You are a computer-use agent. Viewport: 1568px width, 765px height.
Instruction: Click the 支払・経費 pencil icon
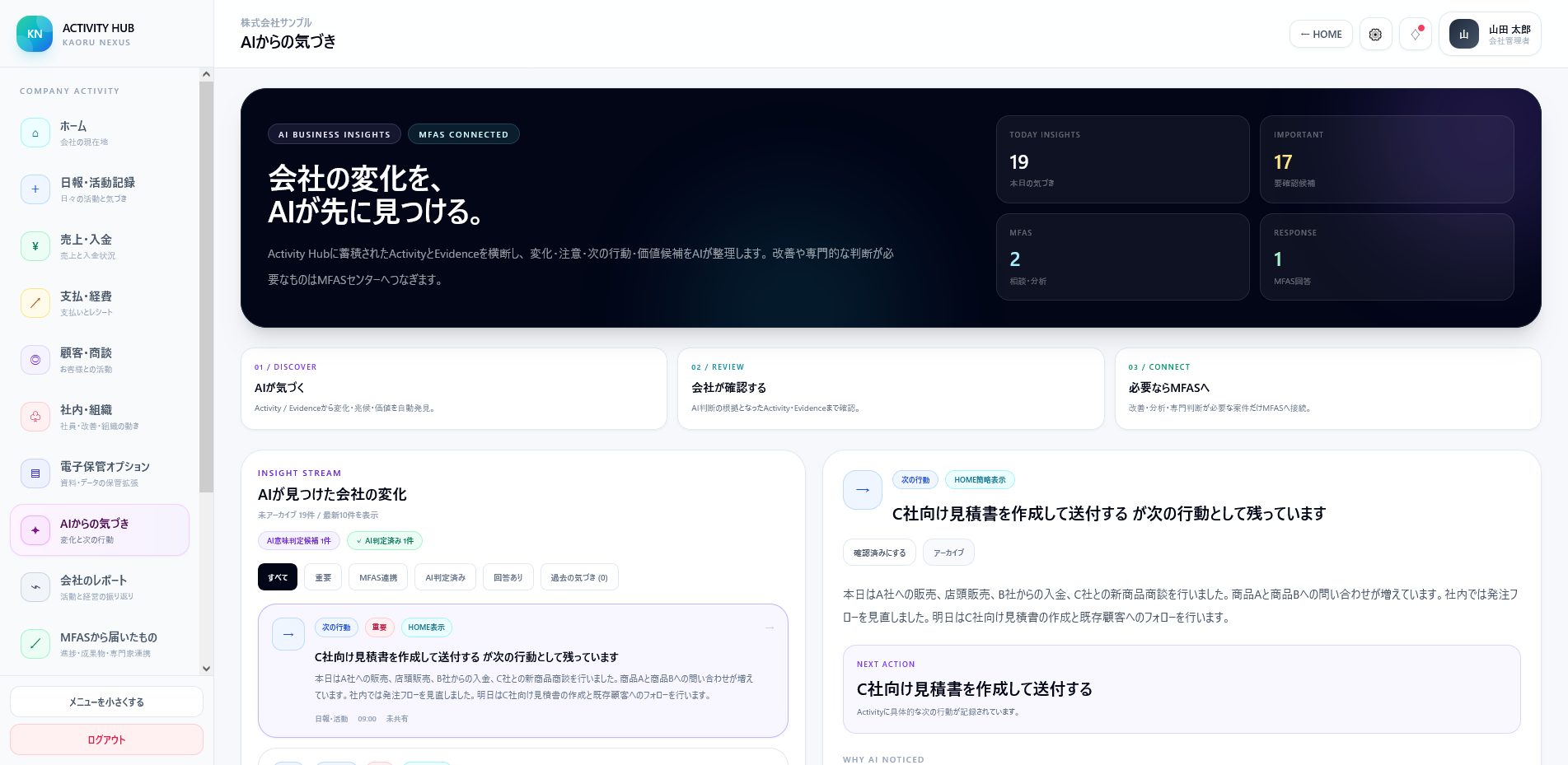tap(35, 303)
